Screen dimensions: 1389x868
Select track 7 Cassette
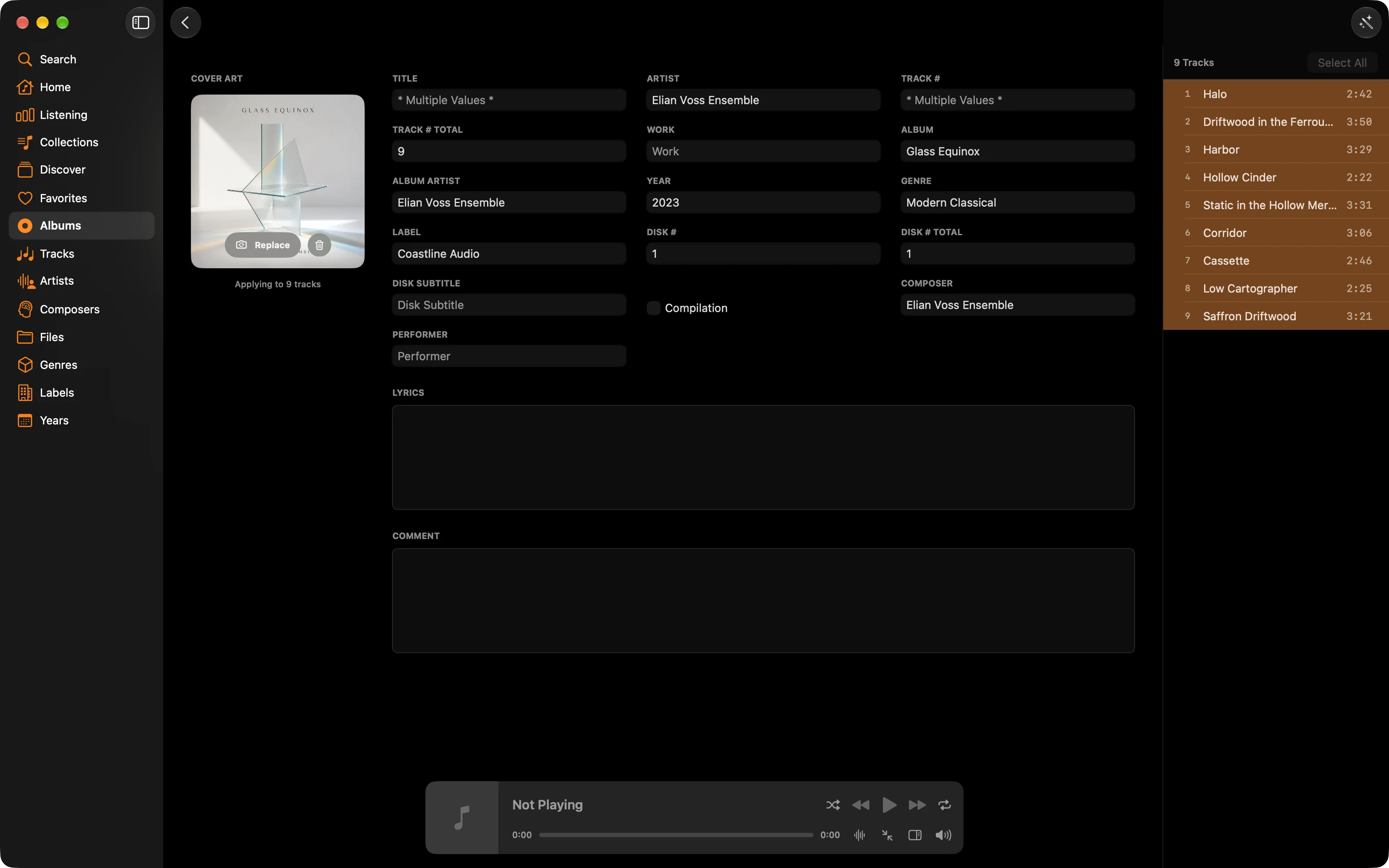click(1275, 261)
